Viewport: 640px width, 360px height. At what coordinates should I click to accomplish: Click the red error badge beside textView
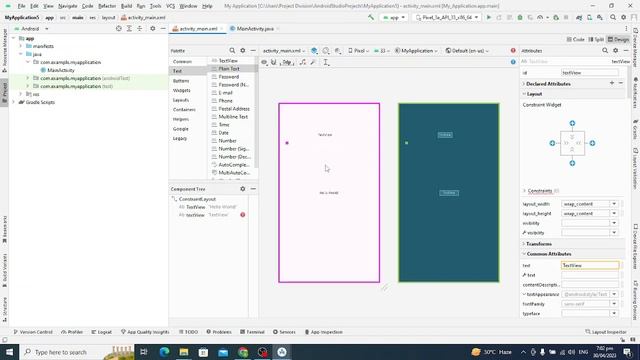coord(243,215)
